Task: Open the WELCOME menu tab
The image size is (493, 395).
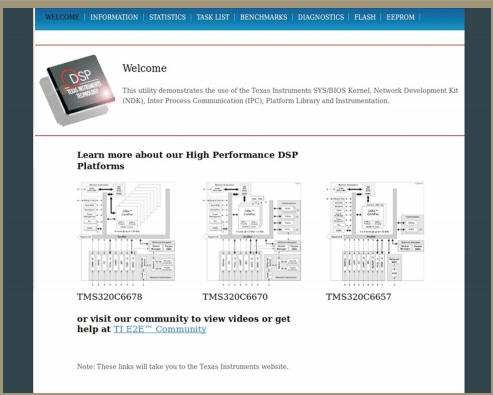Action: 62,17
